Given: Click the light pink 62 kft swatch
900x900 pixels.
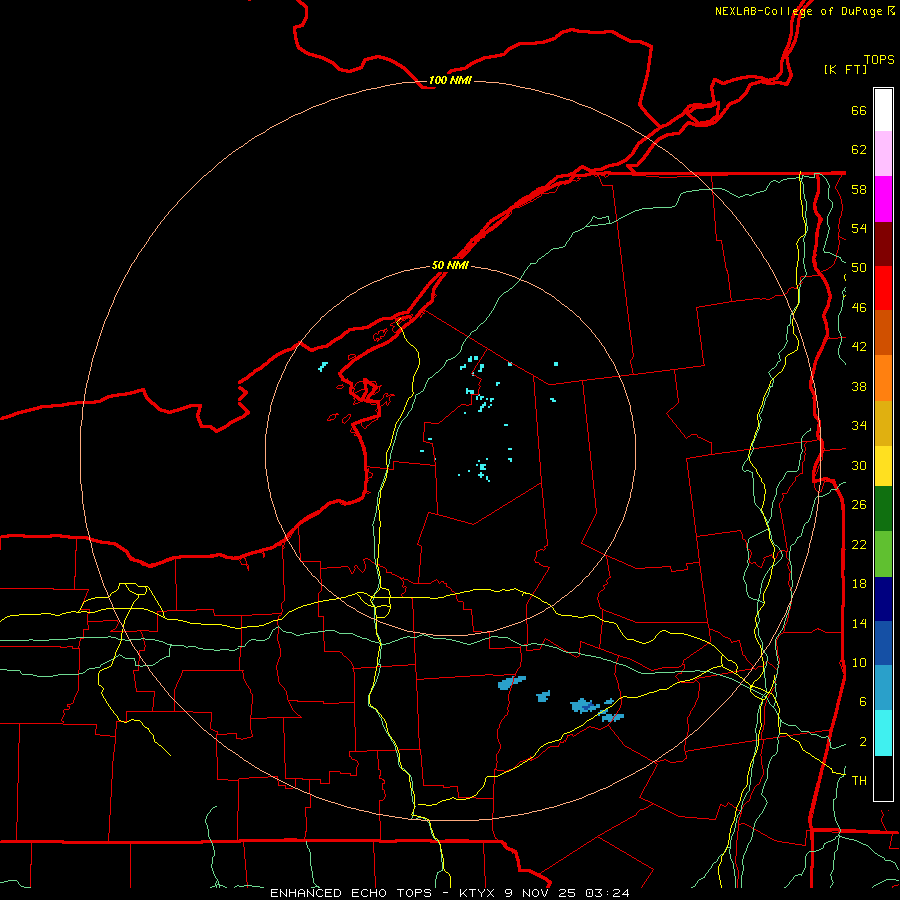Looking at the screenshot, I should 883,154.
